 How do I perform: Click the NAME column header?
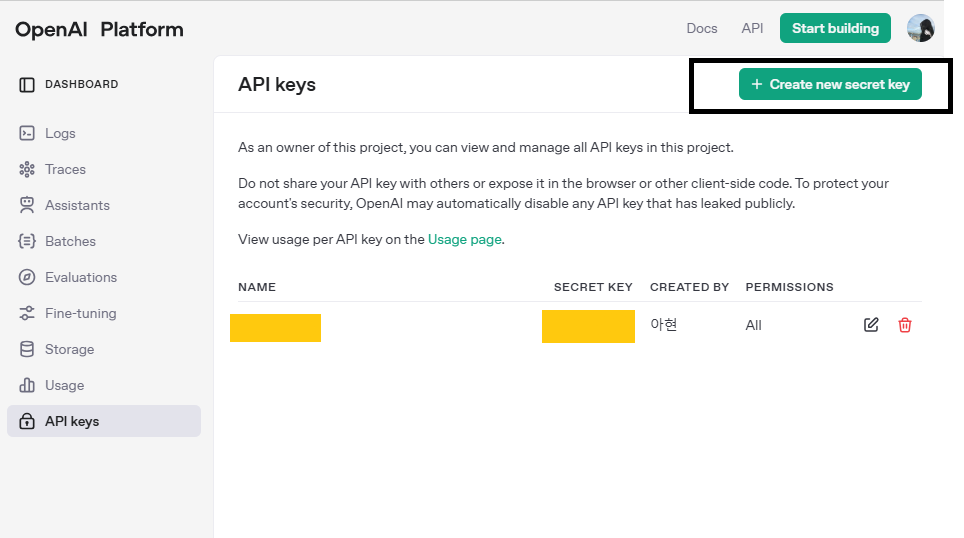pyautogui.click(x=257, y=287)
